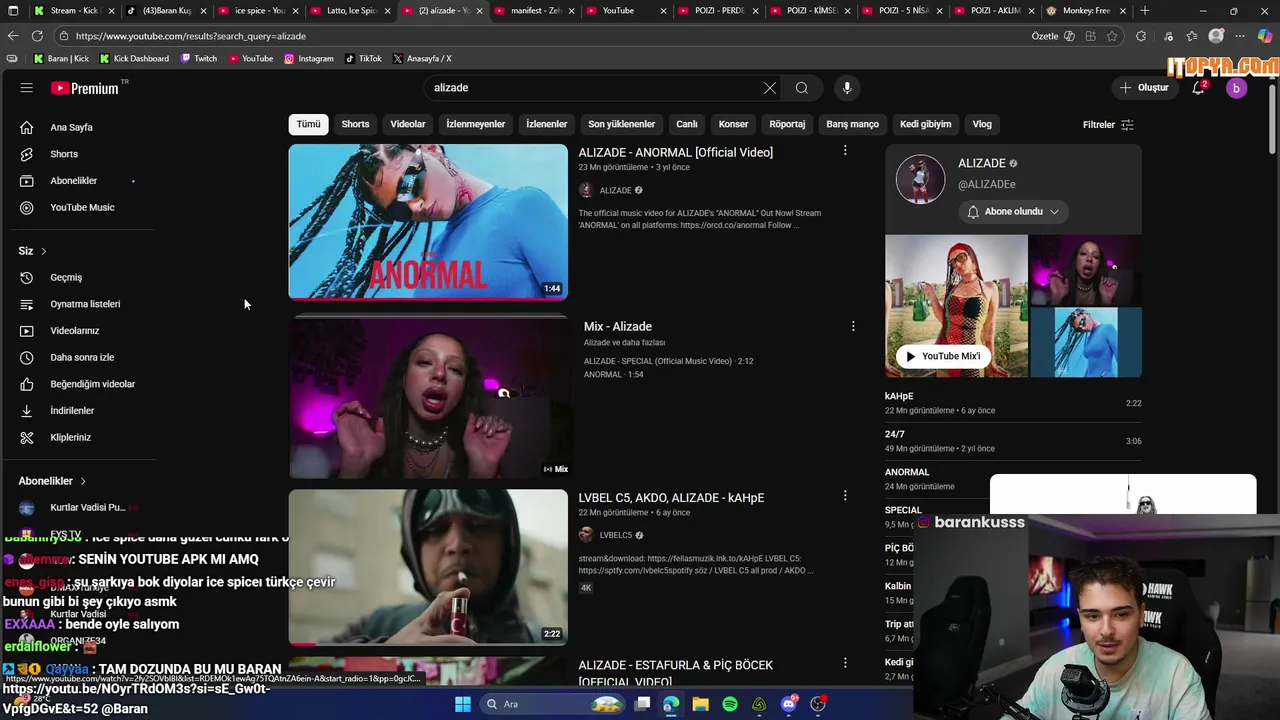Select the Konser filter chip
This screenshot has width=1280, height=720.
coord(733,124)
